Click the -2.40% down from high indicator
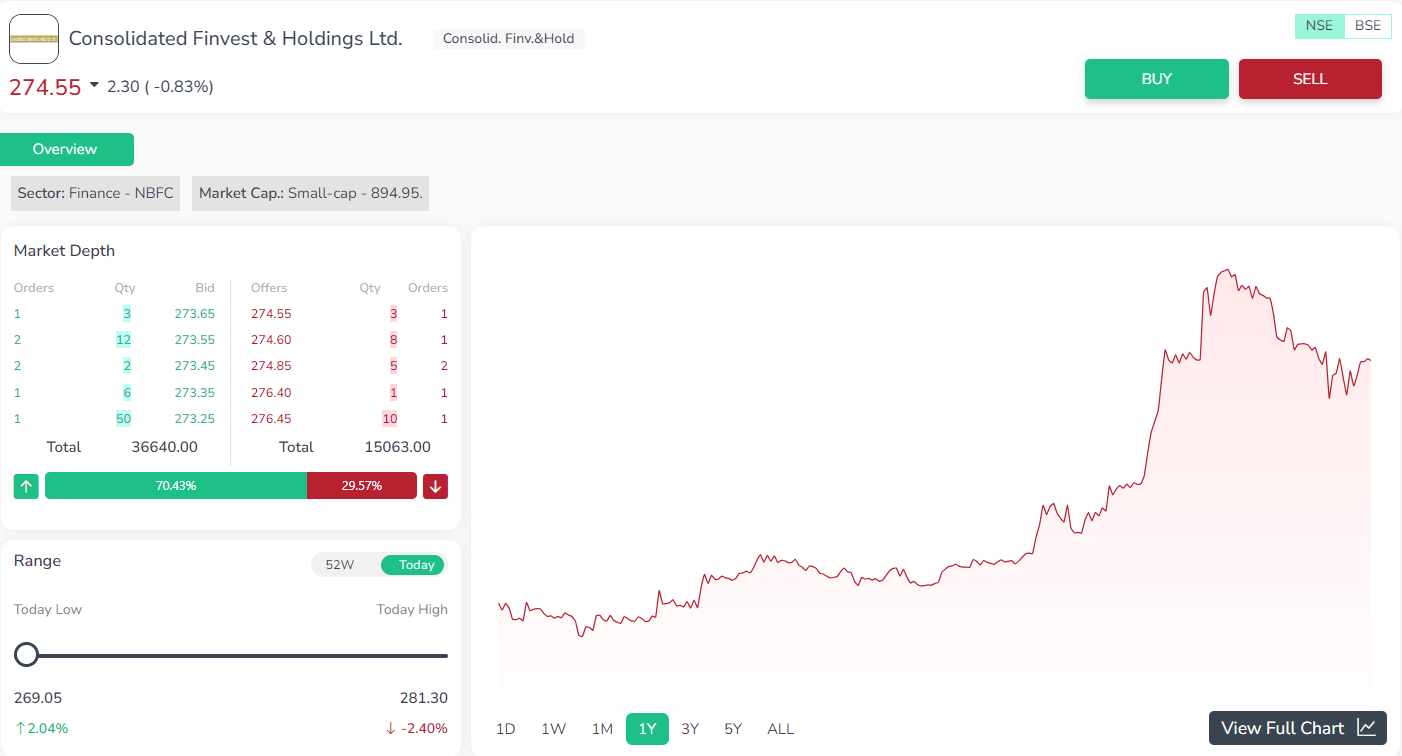 (416, 728)
